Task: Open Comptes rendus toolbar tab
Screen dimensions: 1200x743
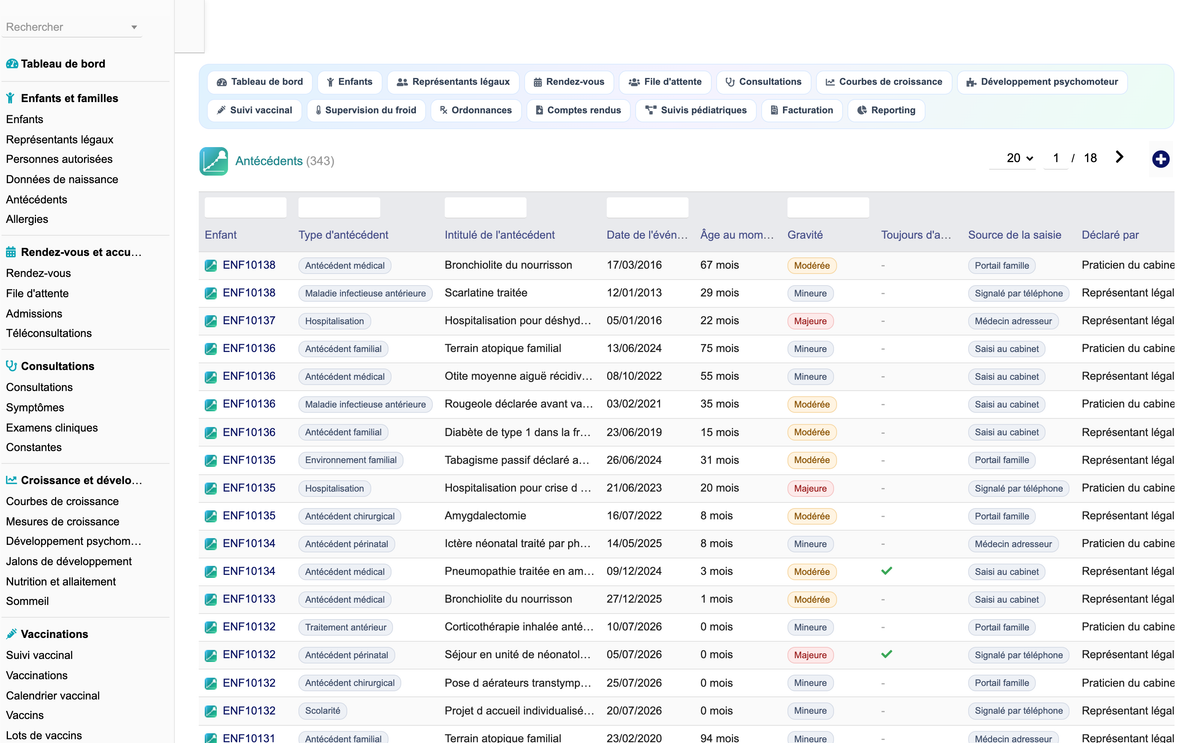Action: (579, 110)
